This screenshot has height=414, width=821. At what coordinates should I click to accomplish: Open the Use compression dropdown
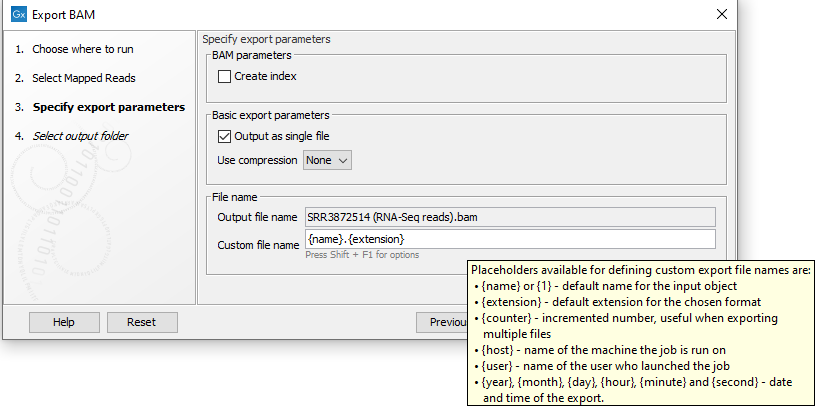tap(328, 160)
